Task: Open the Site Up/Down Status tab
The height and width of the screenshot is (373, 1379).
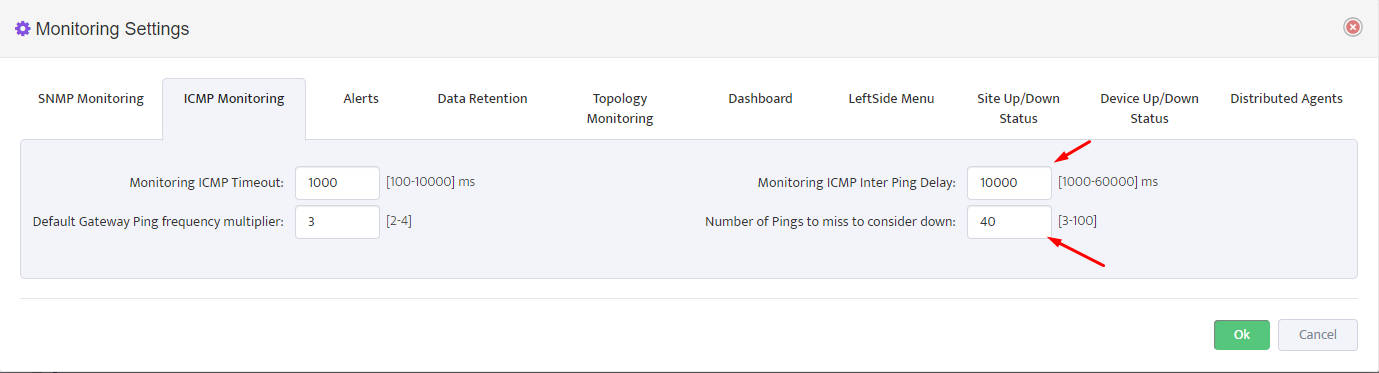Action: coord(1018,108)
